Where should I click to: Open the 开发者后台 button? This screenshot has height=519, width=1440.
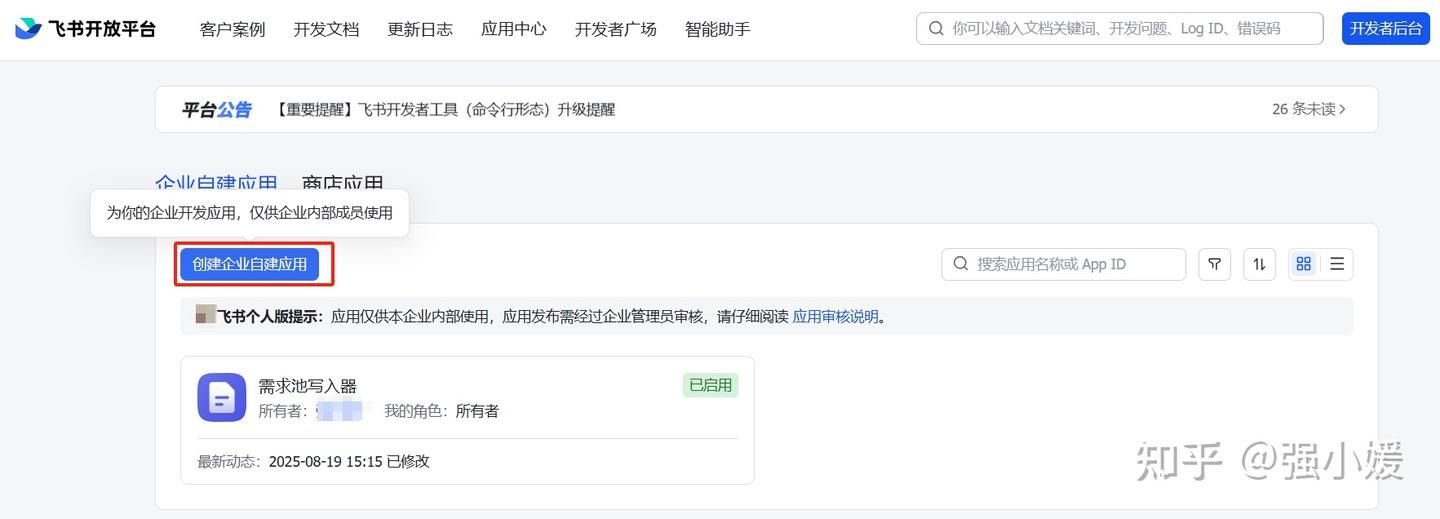pos(1386,28)
